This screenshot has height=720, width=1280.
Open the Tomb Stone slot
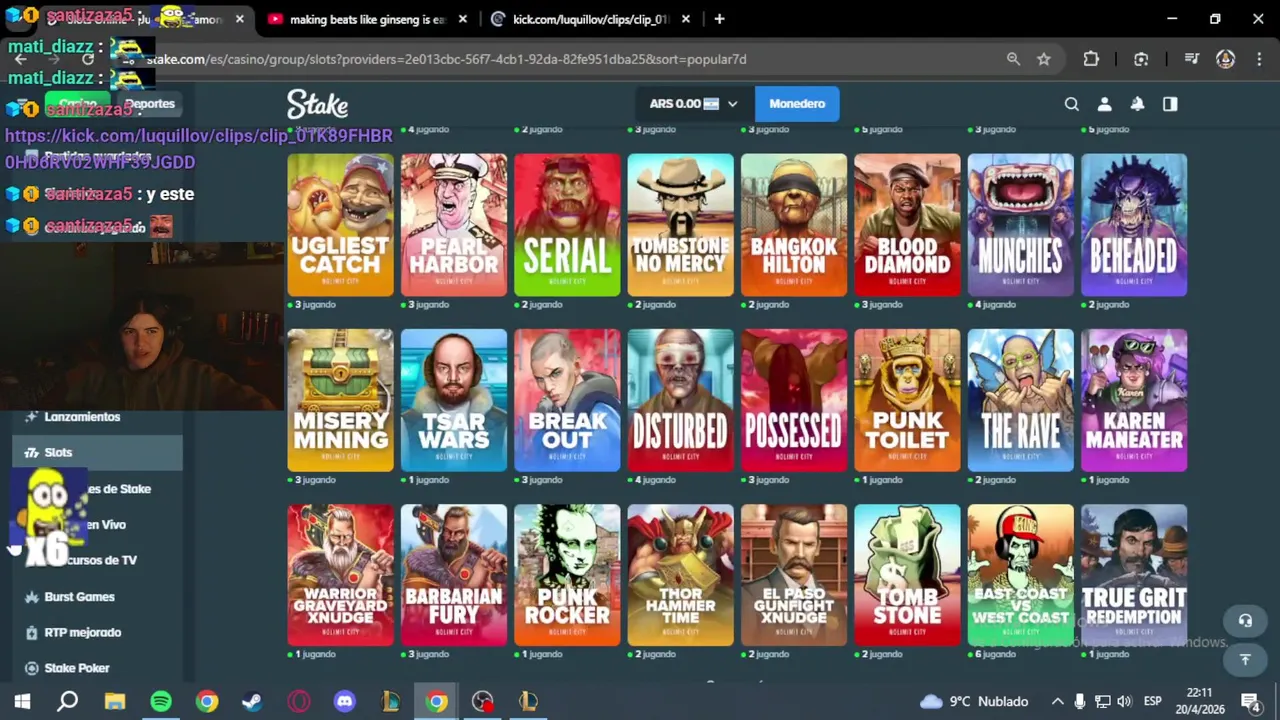click(907, 575)
